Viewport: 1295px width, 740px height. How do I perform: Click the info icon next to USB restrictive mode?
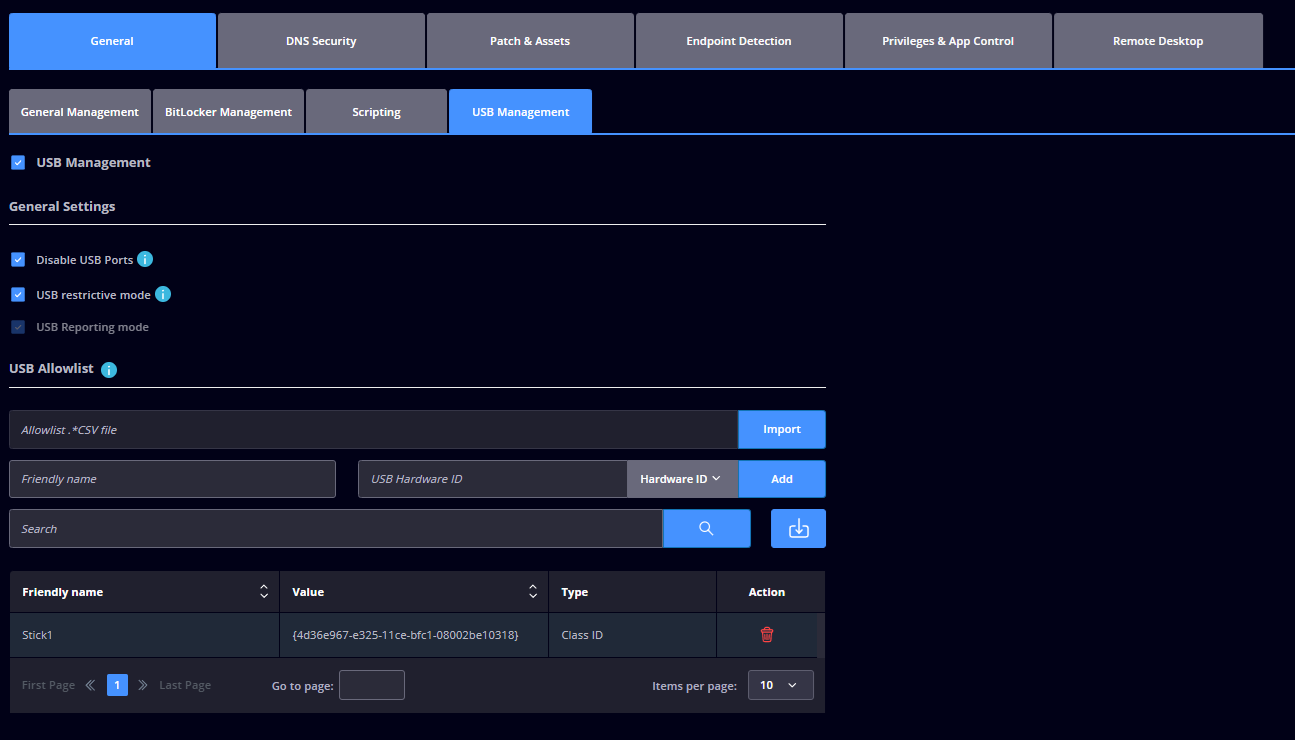[163, 295]
